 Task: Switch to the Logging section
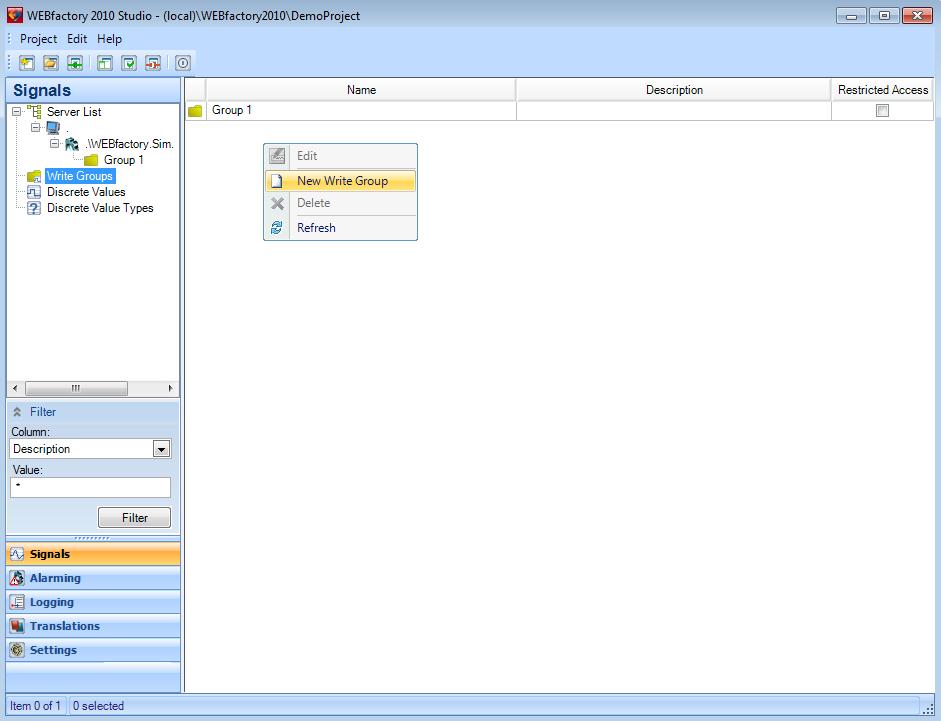click(52, 602)
